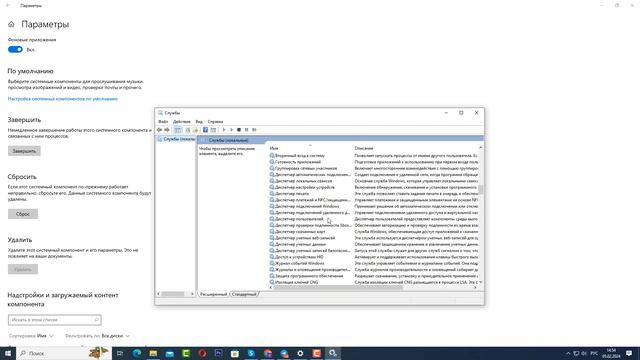
Task: Turn off the Фоновые приложения toggle
Action: click(x=15, y=49)
